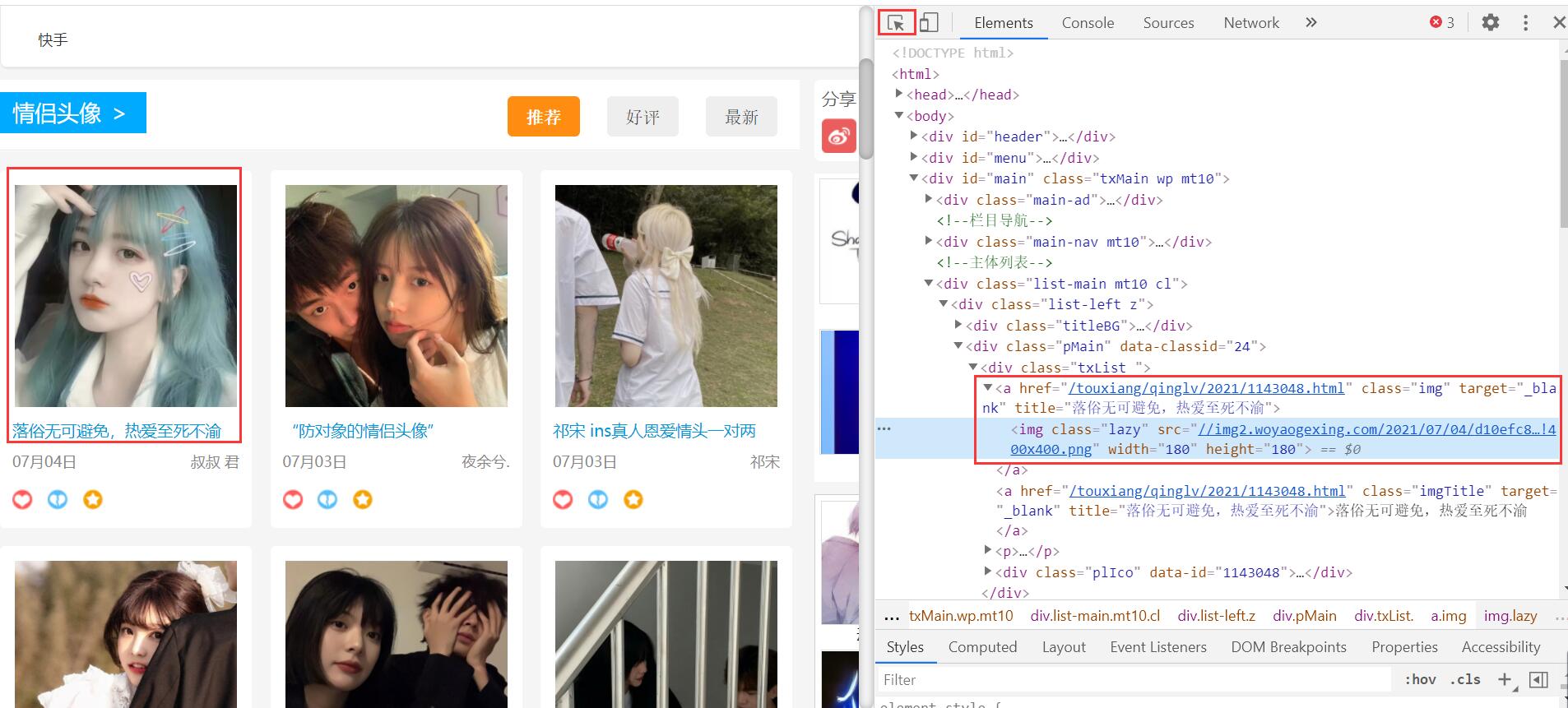Click the blue icon under 叔叔 君 card
Viewport: 1568px width, 708px height.
coord(58,499)
